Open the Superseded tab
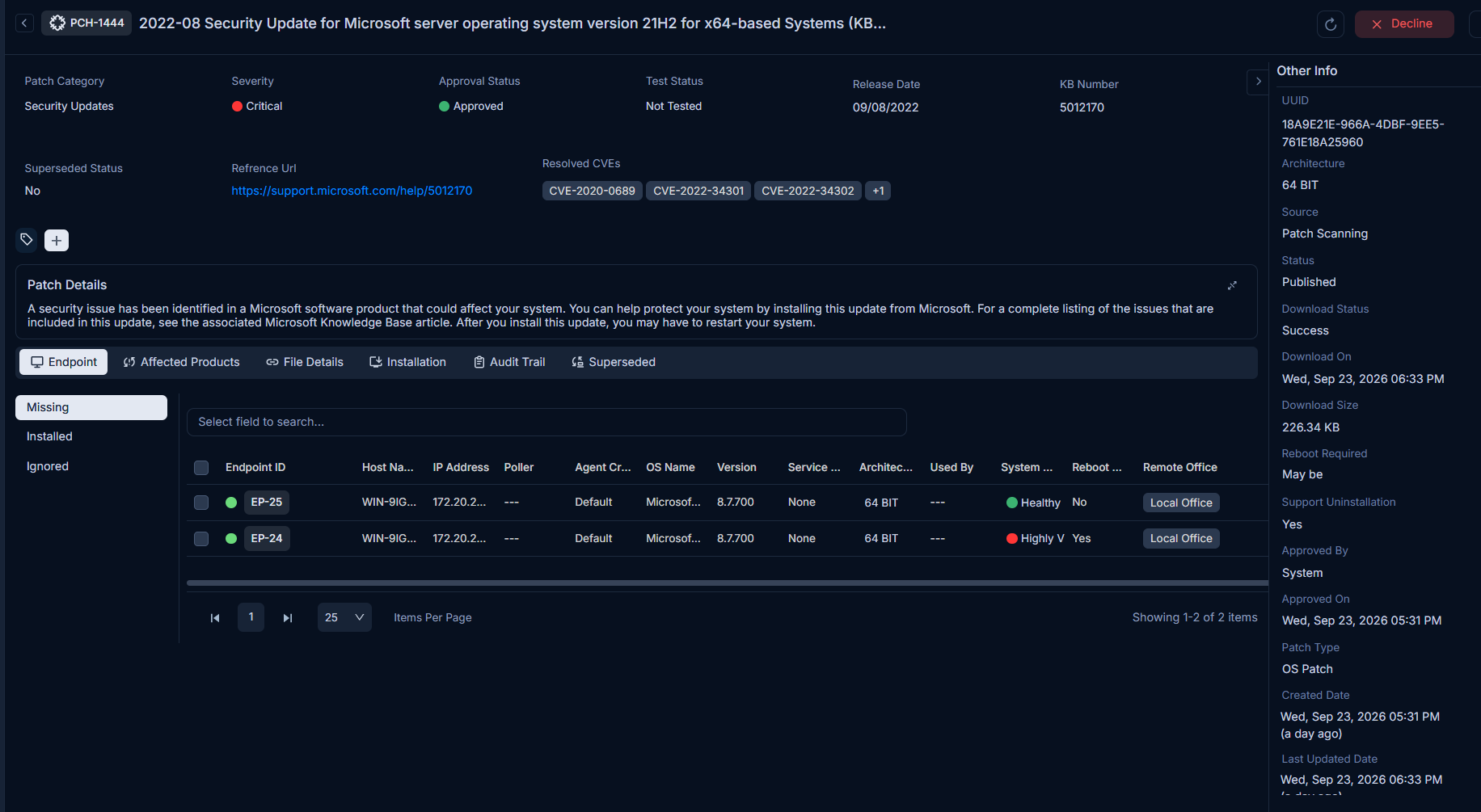 click(x=614, y=362)
